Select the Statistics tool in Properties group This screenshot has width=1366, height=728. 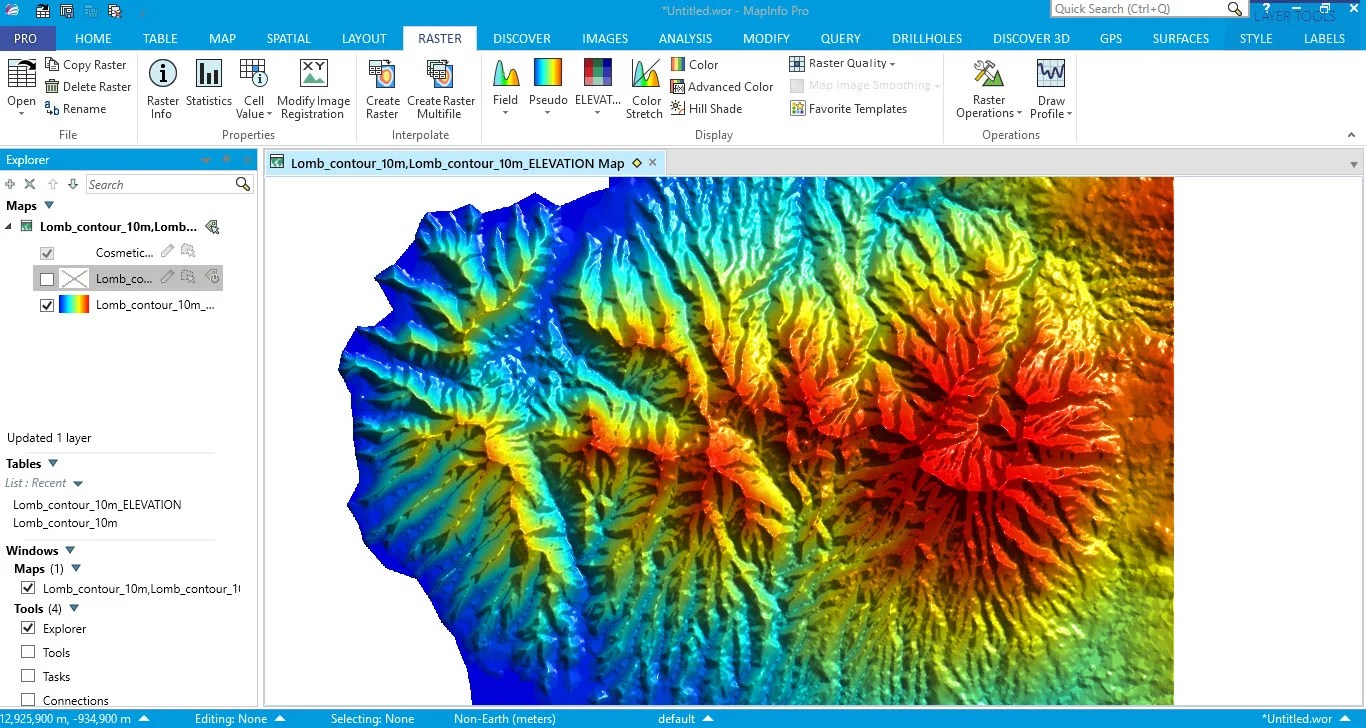[208, 87]
